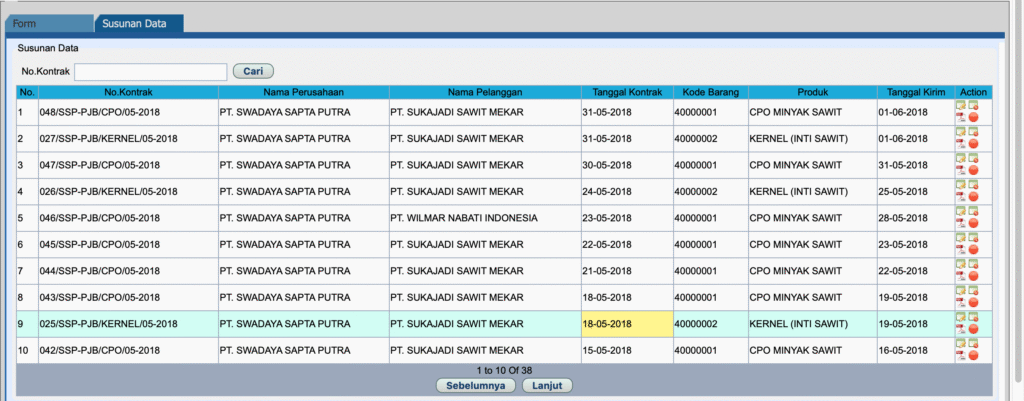Click the pagination text 1 to 10 Of 38
1024x401 pixels.
(x=504, y=370)
